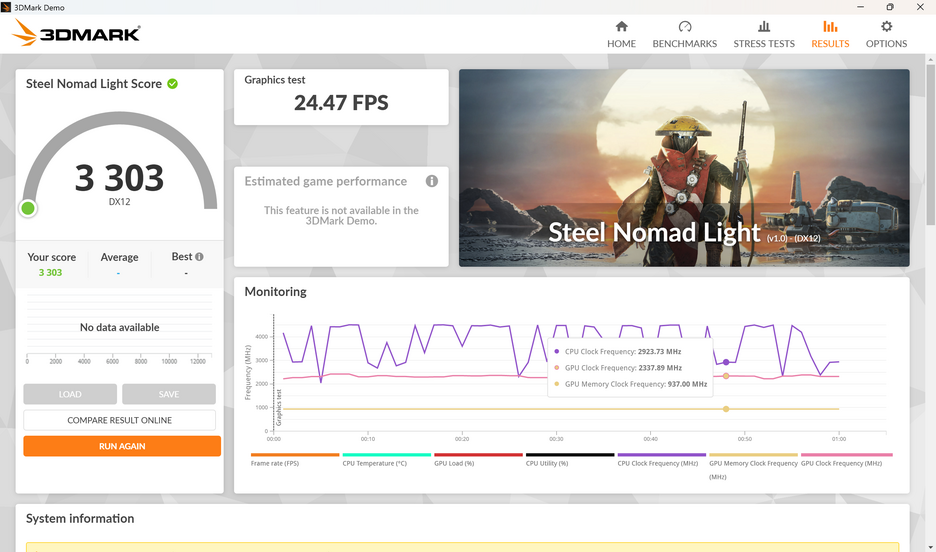936x552 pixels.
Task: Open the Options gear icon
Action: 886,26
